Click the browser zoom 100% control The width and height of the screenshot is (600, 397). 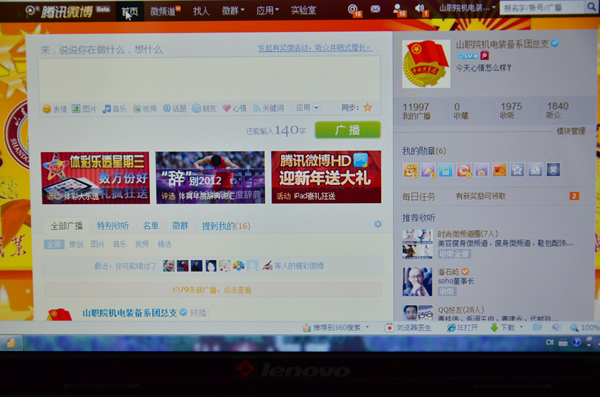[585, 327]
